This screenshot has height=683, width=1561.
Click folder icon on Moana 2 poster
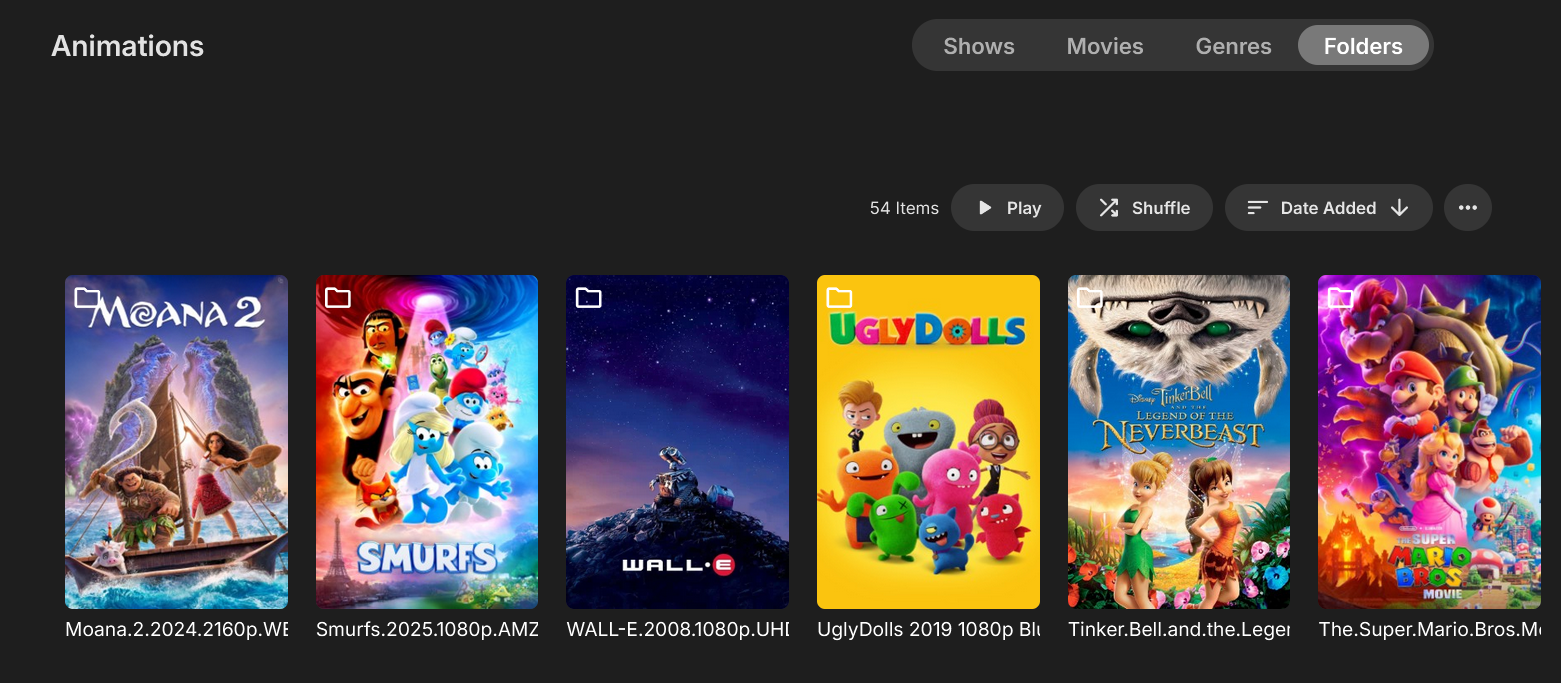tap(88, 297)
